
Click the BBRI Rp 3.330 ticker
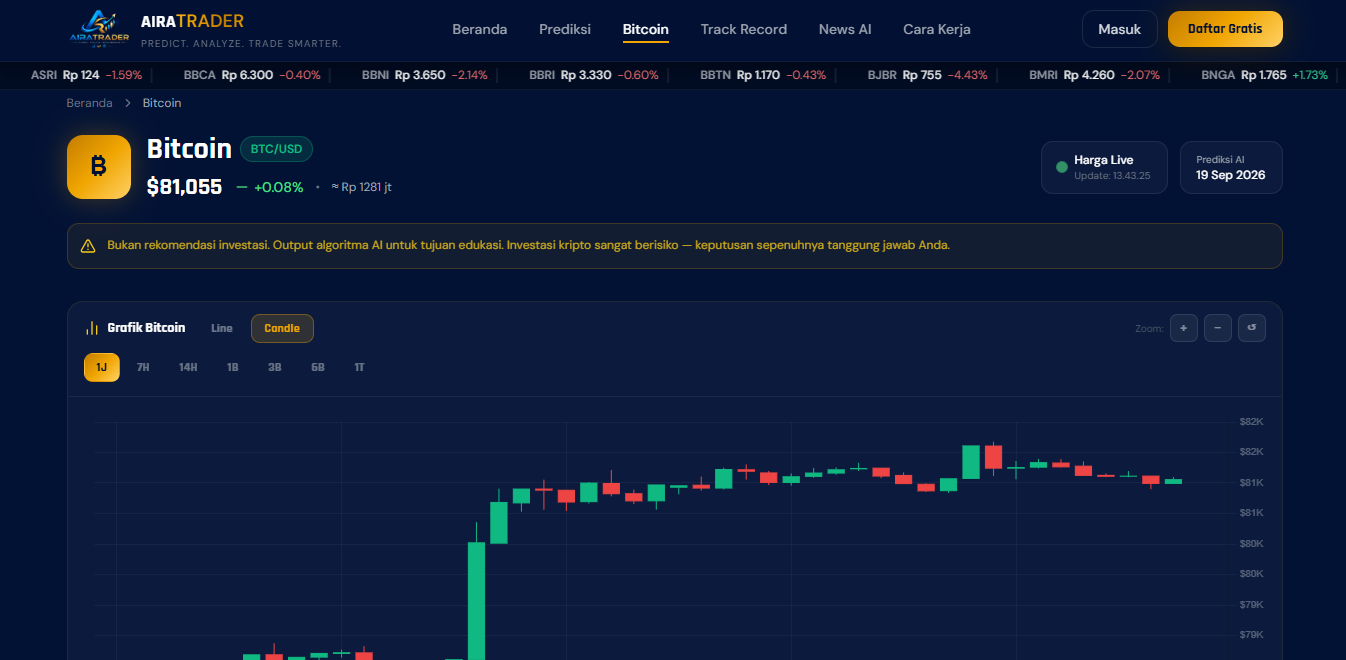(x=594, y=75)
